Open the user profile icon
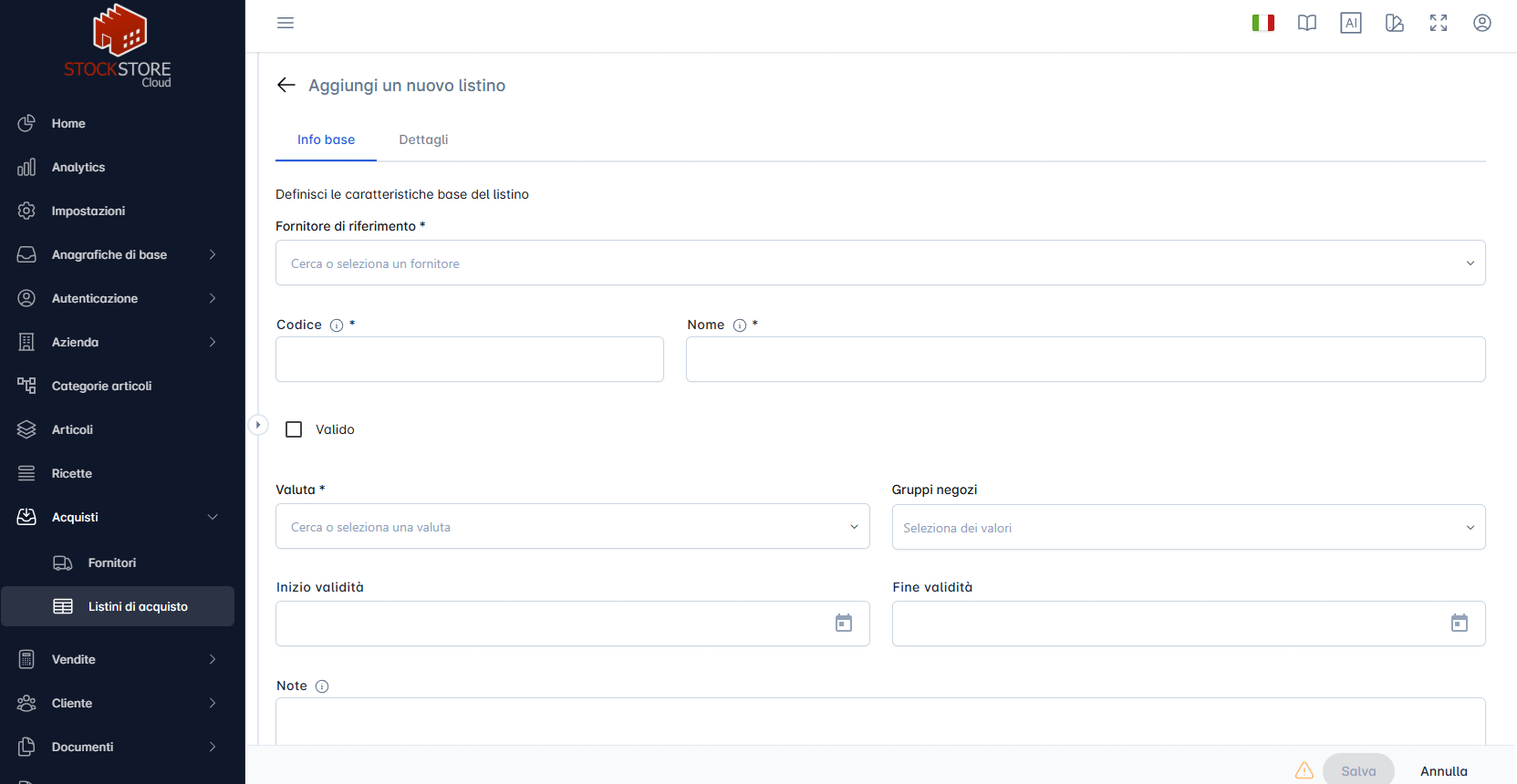 click(1482, 23)
